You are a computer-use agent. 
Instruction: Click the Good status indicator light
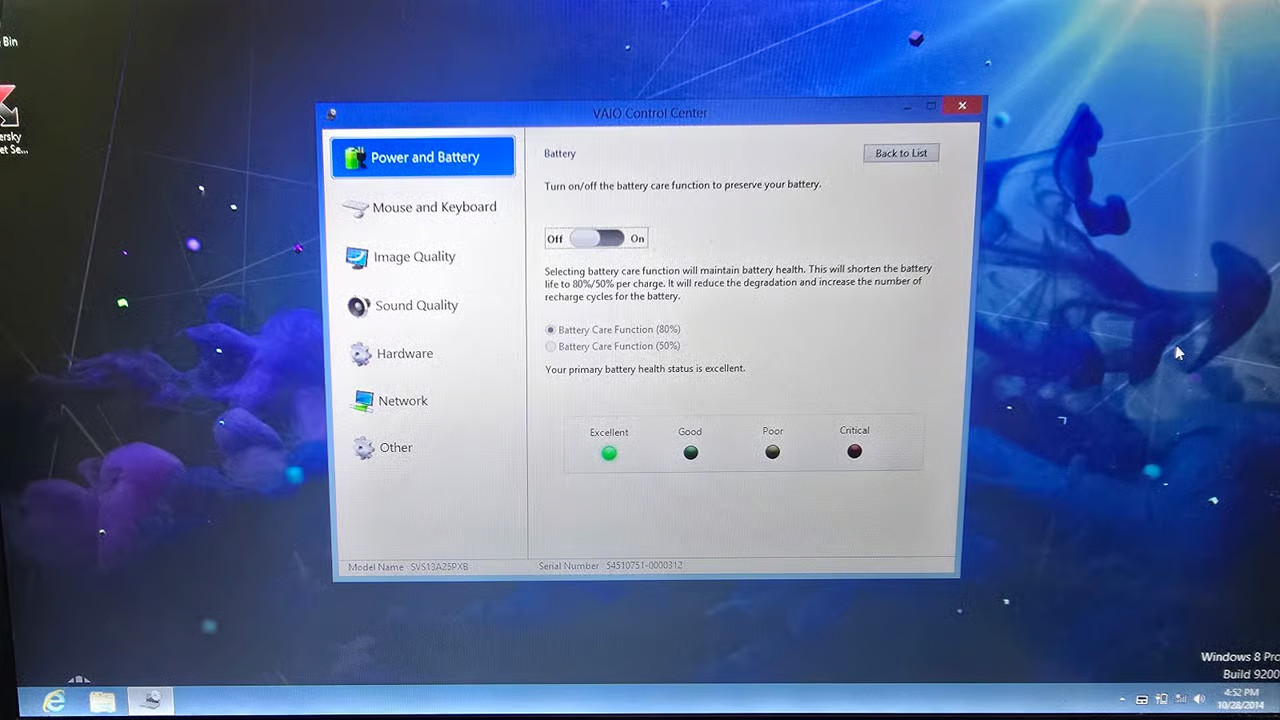click(x=690, y=452)
